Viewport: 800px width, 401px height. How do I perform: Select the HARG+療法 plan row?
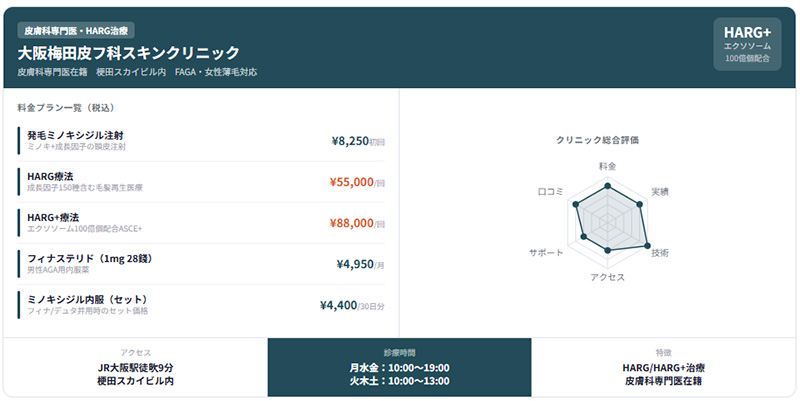click(200, 222)
